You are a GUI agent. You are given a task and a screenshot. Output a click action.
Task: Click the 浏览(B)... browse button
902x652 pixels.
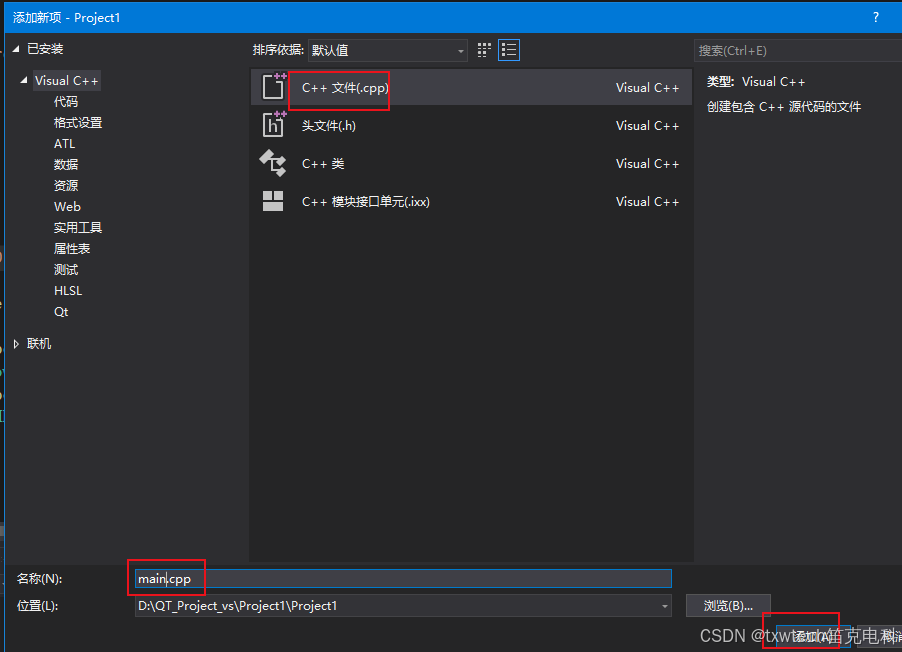[728, 606]
